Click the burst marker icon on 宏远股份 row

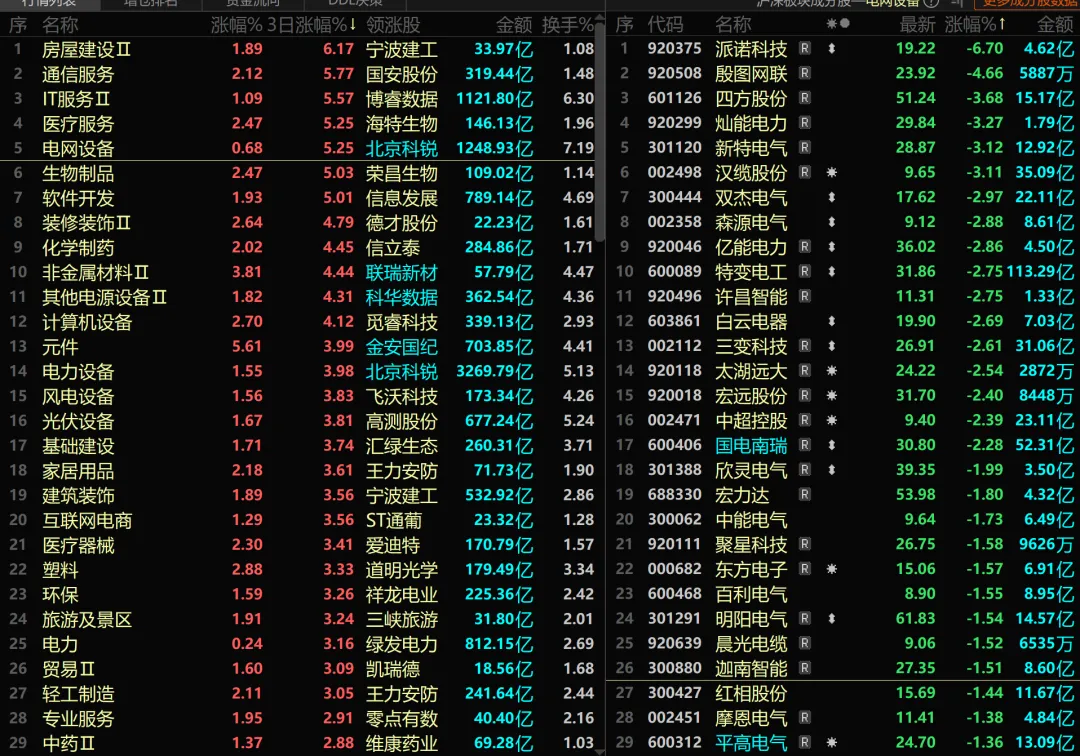pos(831,395)
